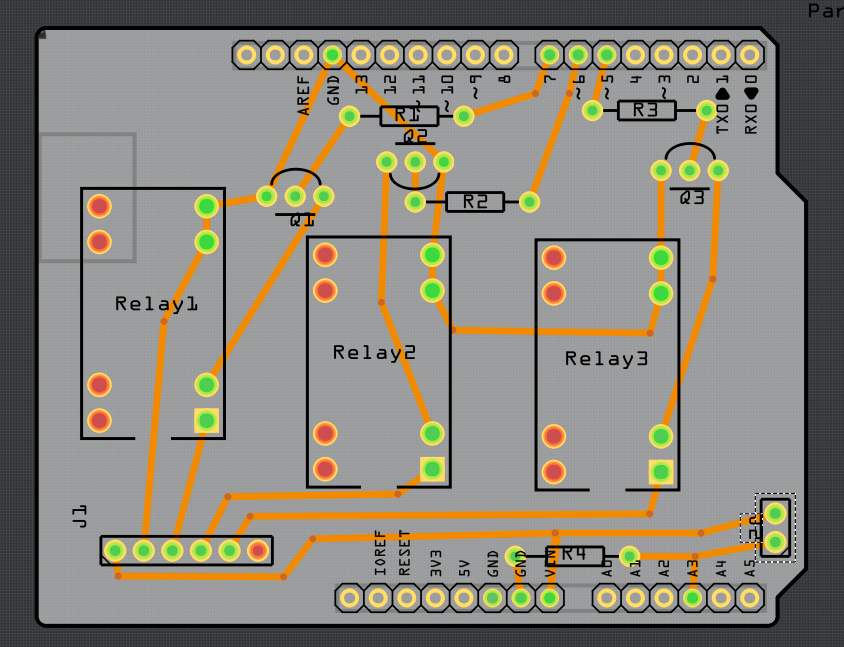Screen dimensions: 844x647
Task: Click the top header pad for pin 2
Action: (692, 55)
